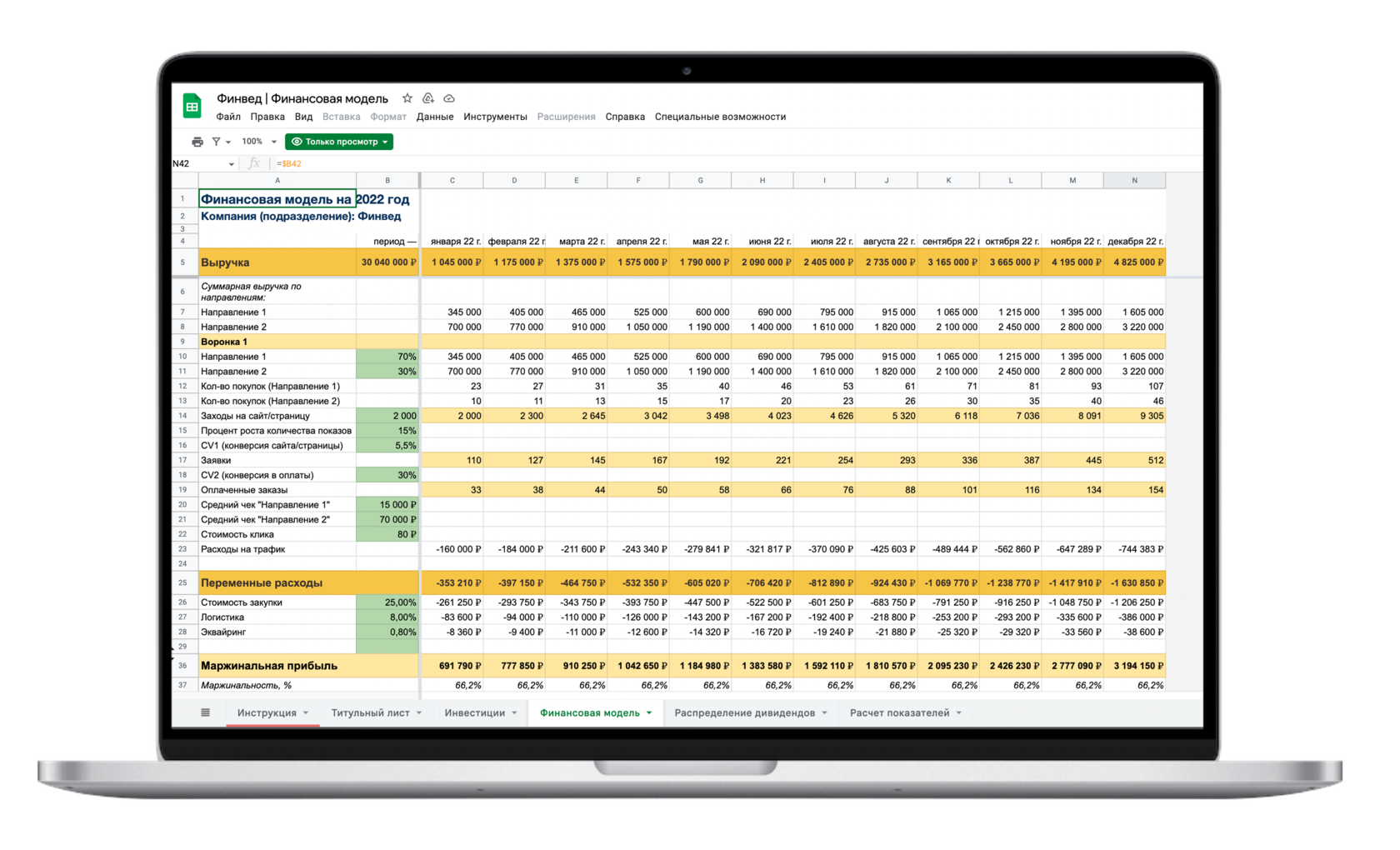This screenshot has height=850, width=1400.
Task: Click the Выручка row label cell
Action: tap(277, 262)
